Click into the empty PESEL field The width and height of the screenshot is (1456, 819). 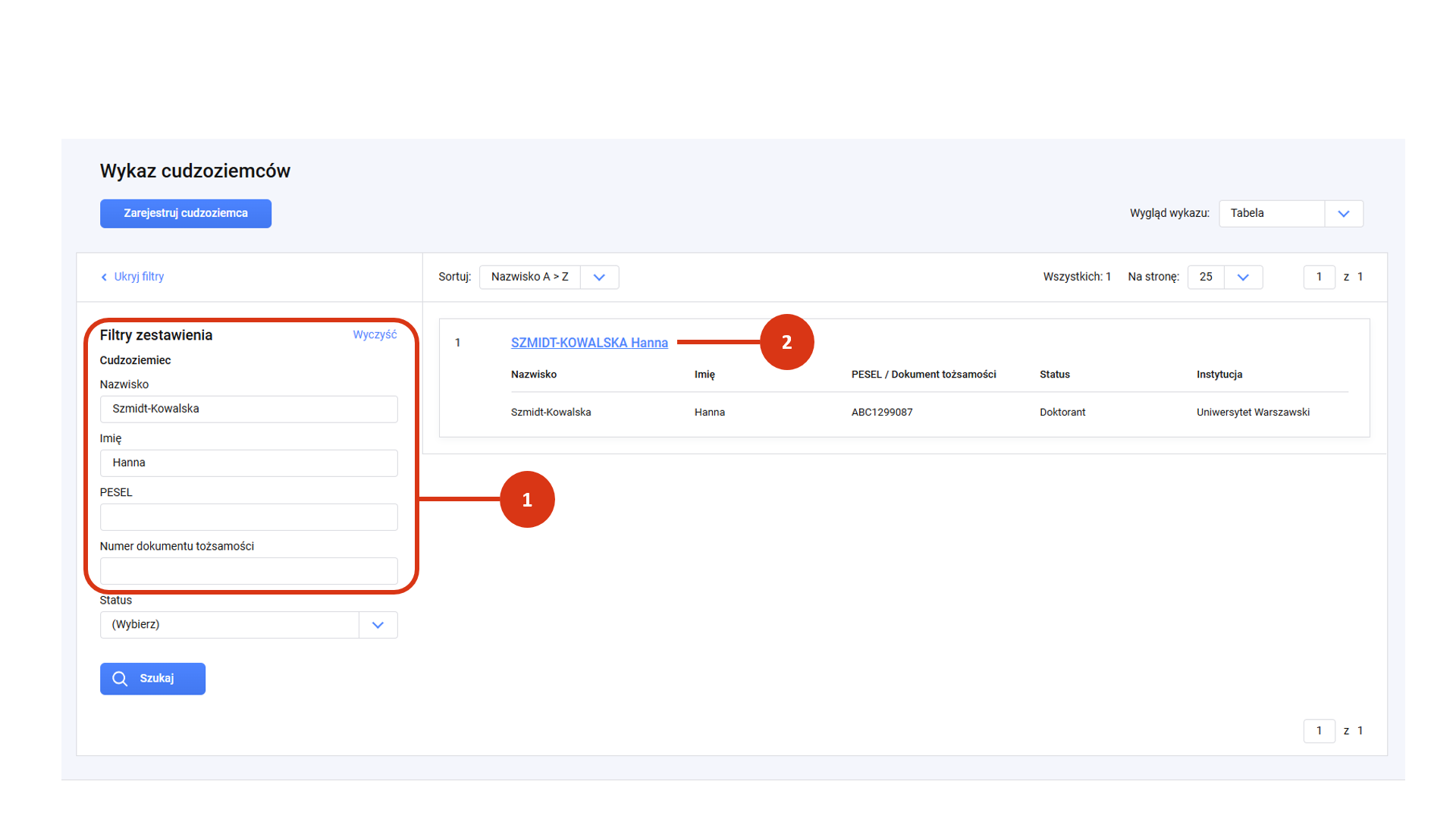click(x=249, y=517)
